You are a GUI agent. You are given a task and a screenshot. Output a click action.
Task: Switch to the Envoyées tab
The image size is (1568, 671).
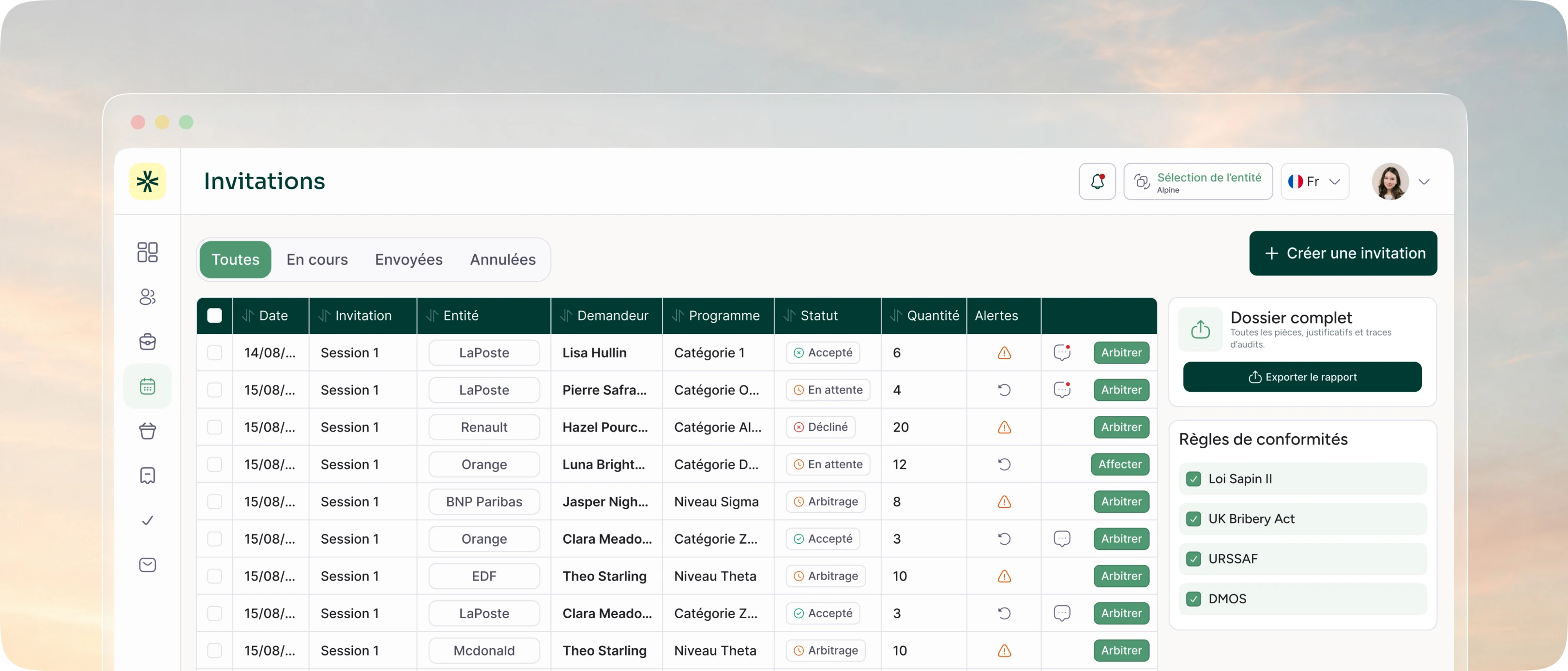pos(408,259)
